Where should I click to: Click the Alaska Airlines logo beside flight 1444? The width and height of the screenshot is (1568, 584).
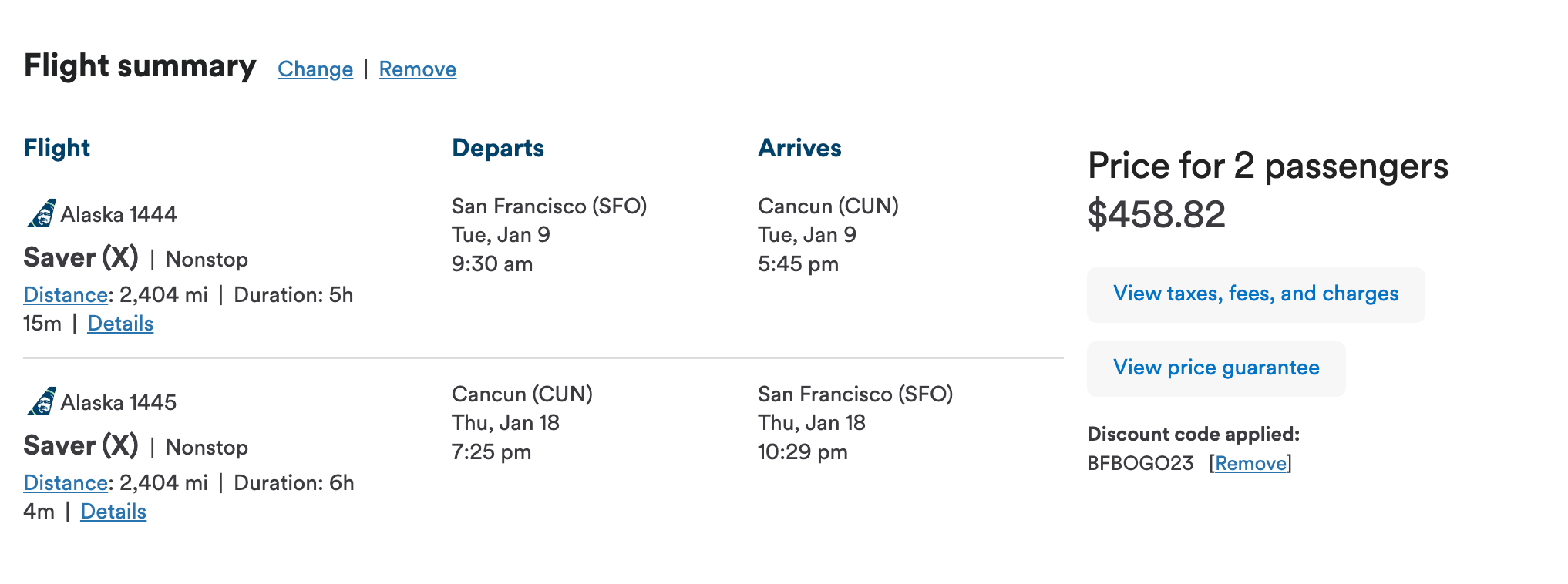tap(41, 213)
